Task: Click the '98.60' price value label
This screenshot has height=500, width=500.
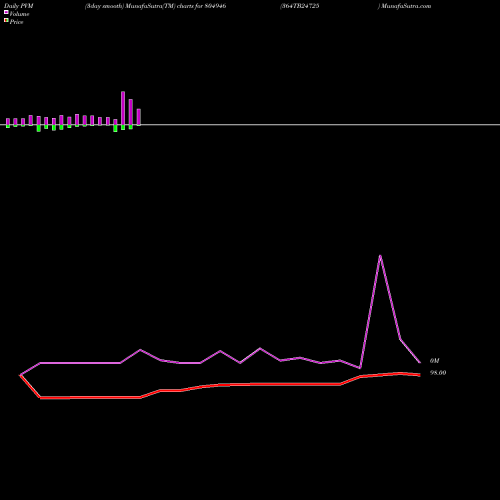Action: 438,373
